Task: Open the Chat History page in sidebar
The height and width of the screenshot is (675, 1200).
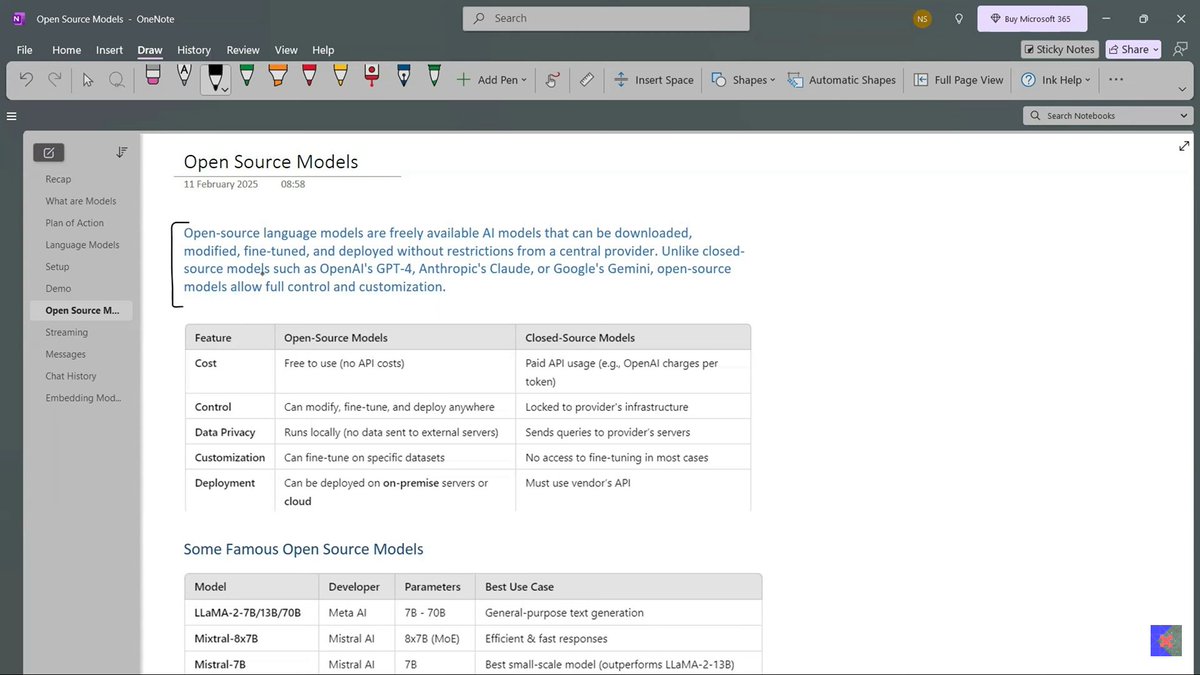Action: click(x=70, y=375)
